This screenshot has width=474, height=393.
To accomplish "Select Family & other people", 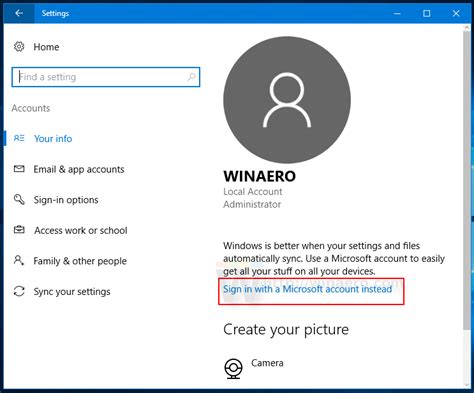I will [80, 261].
